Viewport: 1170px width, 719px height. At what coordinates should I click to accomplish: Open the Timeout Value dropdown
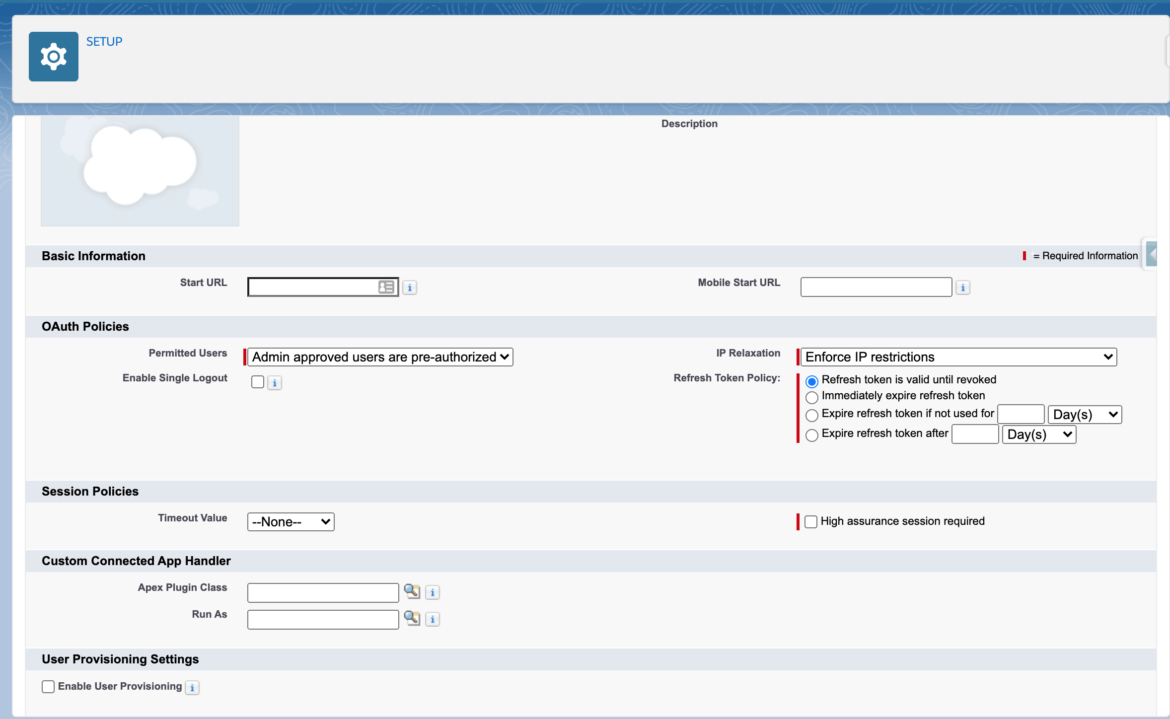coord(290,521)
